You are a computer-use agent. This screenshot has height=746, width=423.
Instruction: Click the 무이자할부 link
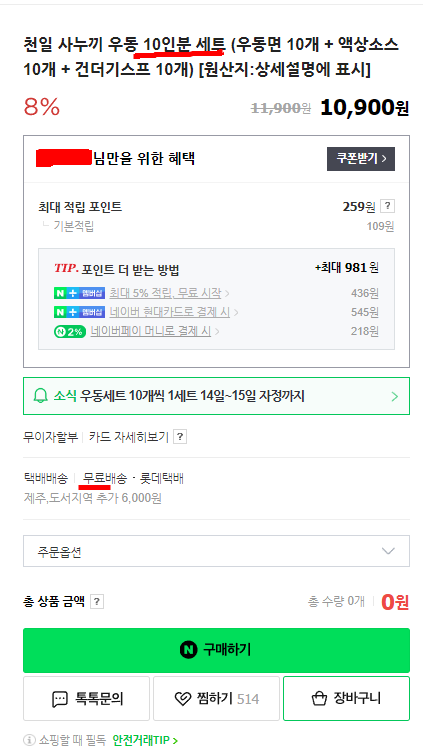pos(50,437)
